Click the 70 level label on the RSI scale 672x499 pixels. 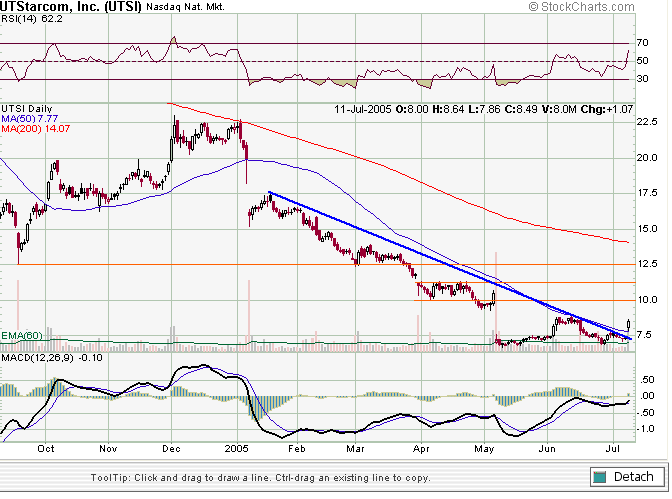click(642, 42)
